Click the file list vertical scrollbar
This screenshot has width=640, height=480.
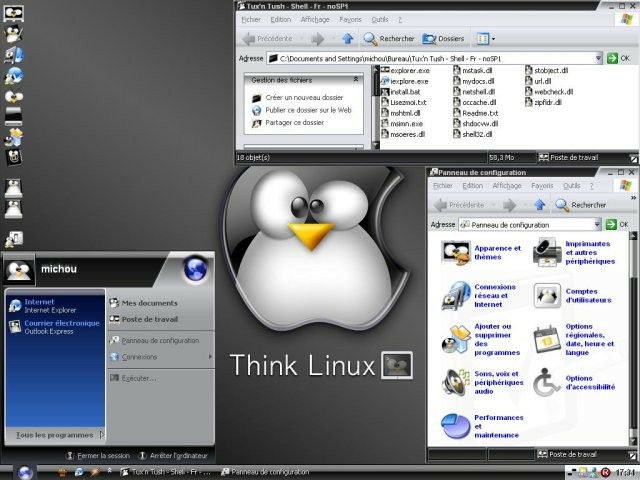376,107
